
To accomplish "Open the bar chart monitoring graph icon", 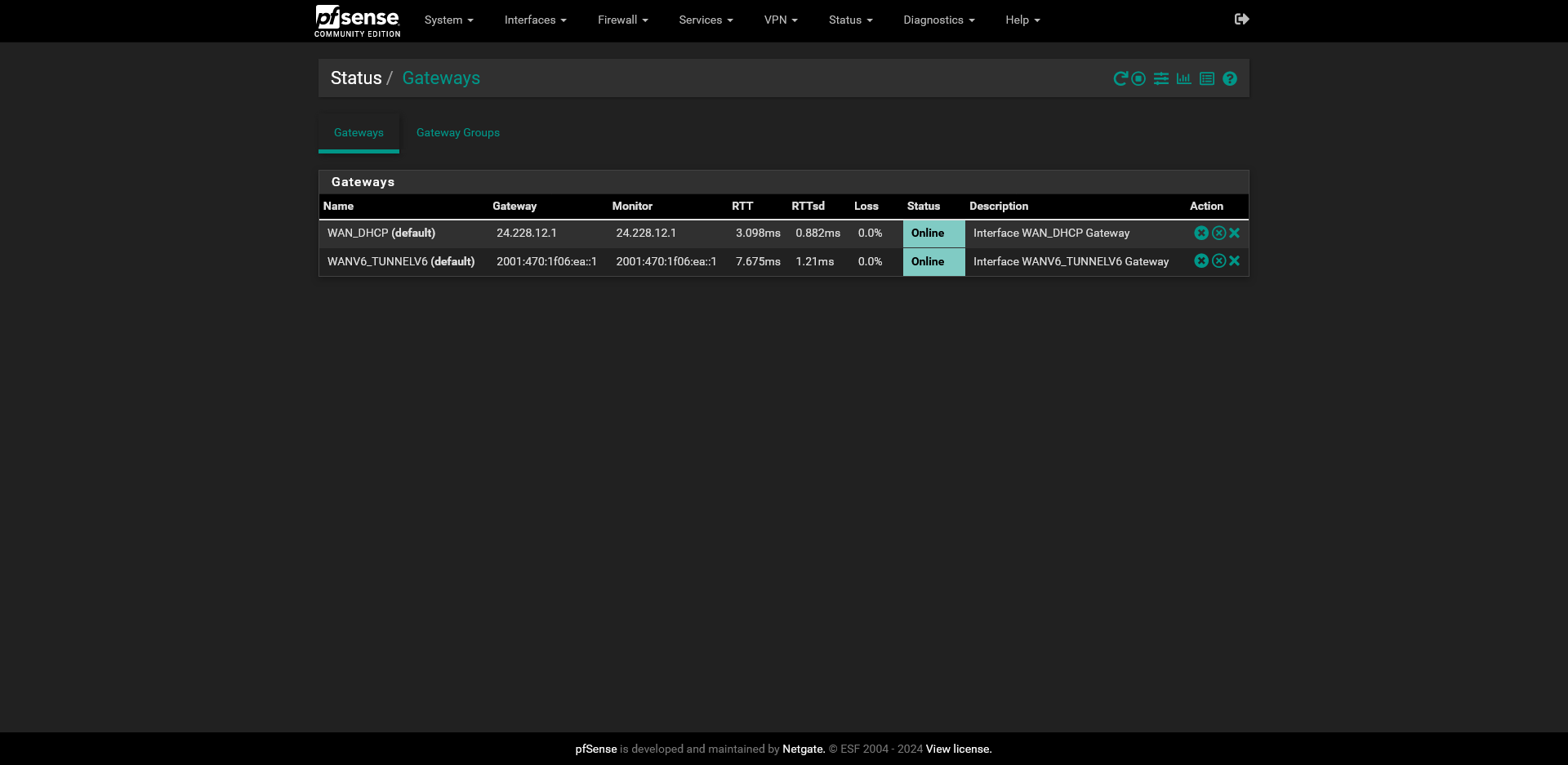I will 1183,78.
